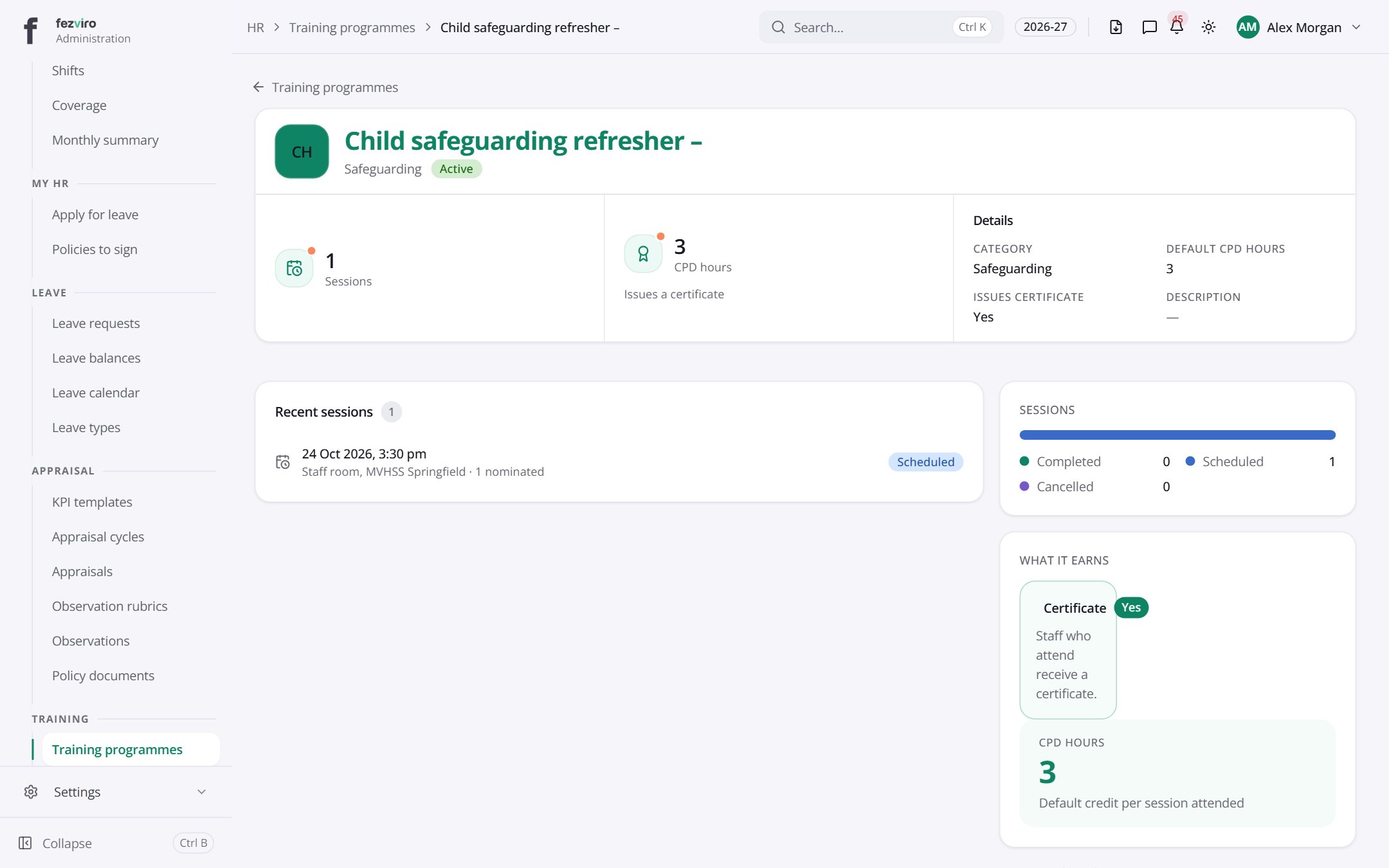Click the Active status badge

(x=456, y=168)
